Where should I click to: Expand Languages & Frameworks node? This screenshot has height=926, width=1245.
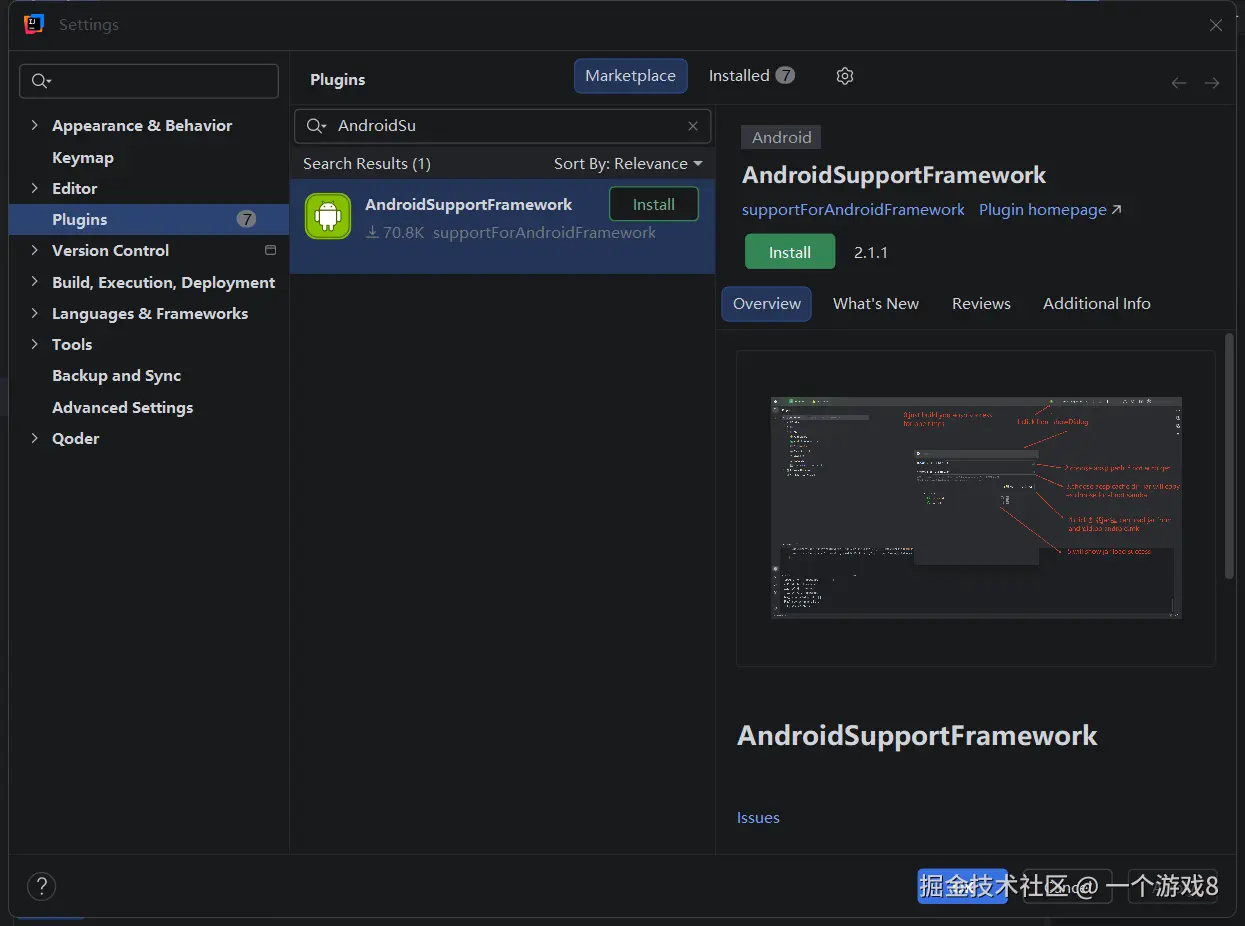pyautogui.click(x=35, y=313)
